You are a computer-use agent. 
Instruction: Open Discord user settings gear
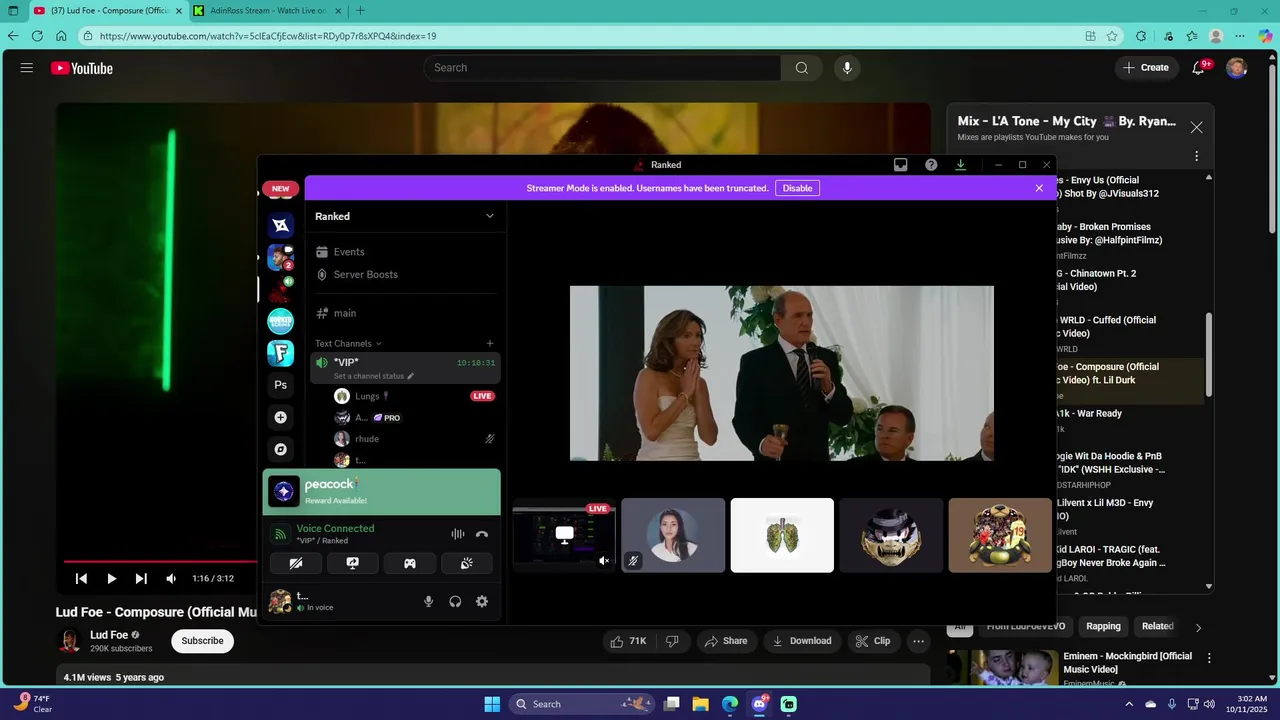(482, 601)
